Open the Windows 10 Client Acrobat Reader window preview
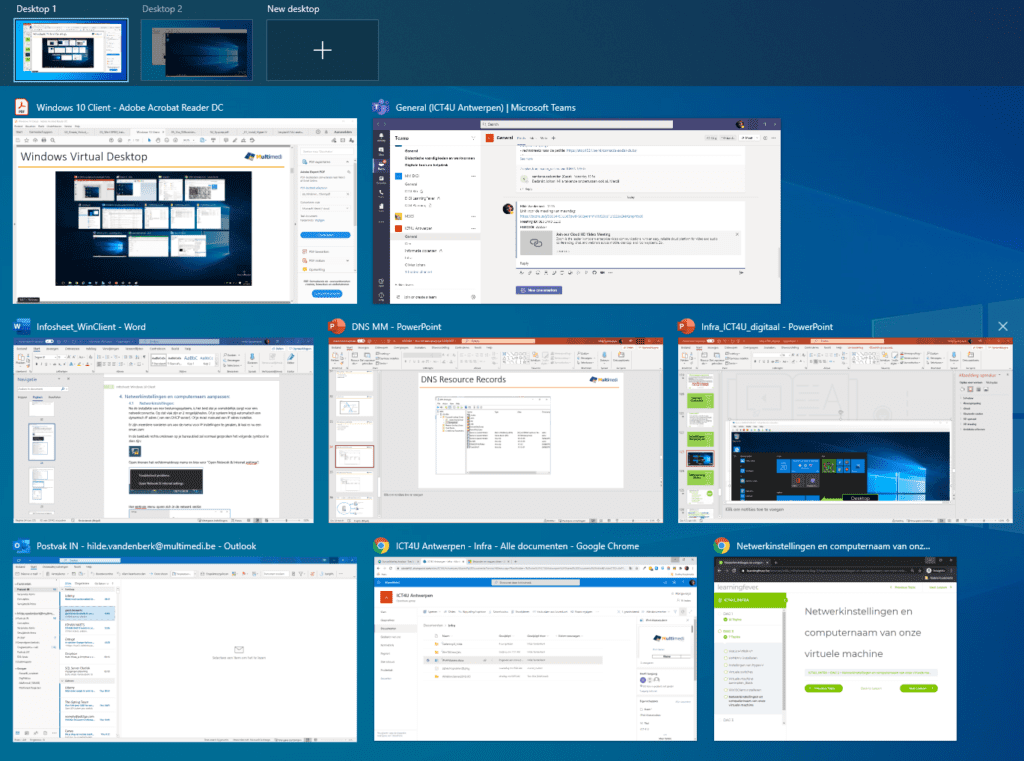The width and height of the screenshot is (1024, 761). pyautogui.click(x=185, y=211)
